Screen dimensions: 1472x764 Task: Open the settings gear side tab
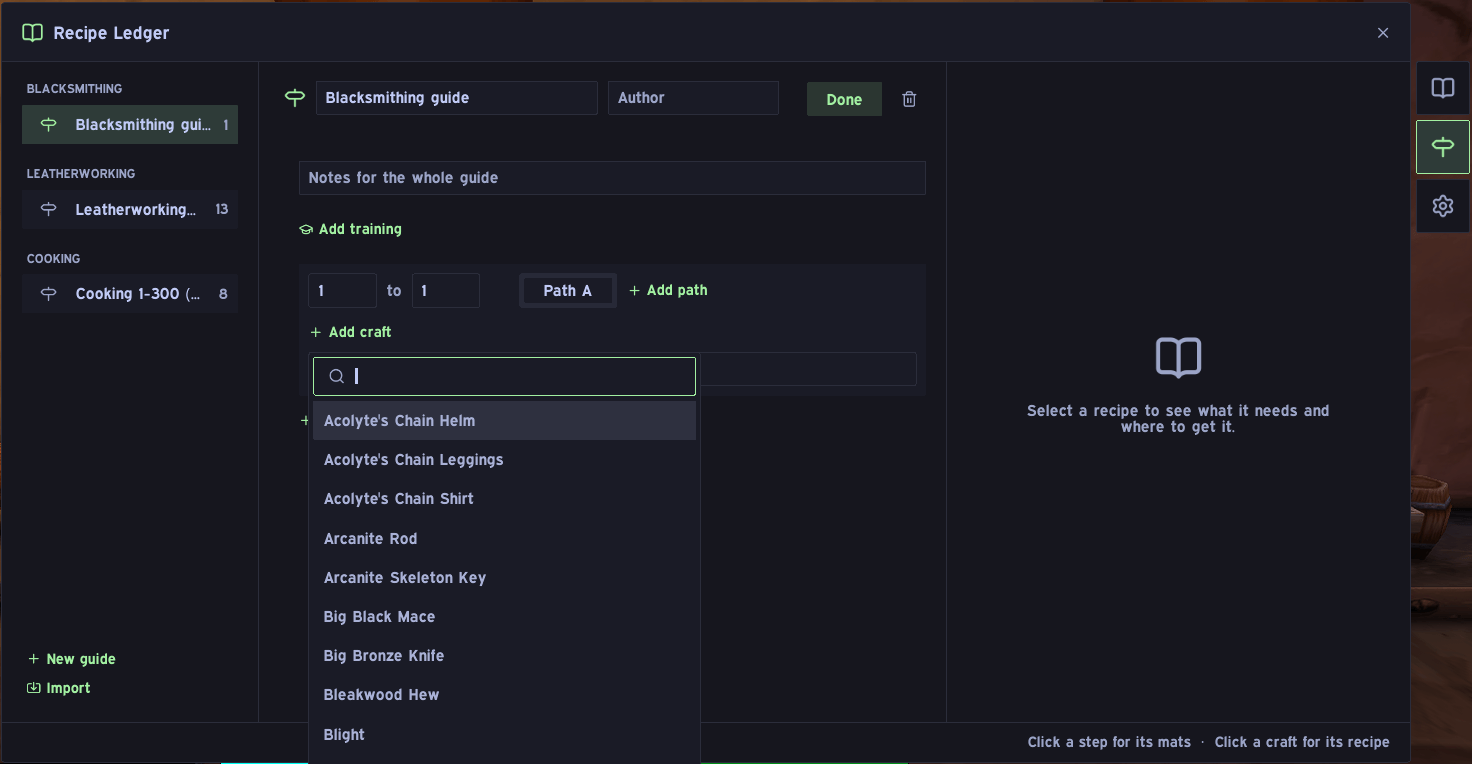point(1443,206)
